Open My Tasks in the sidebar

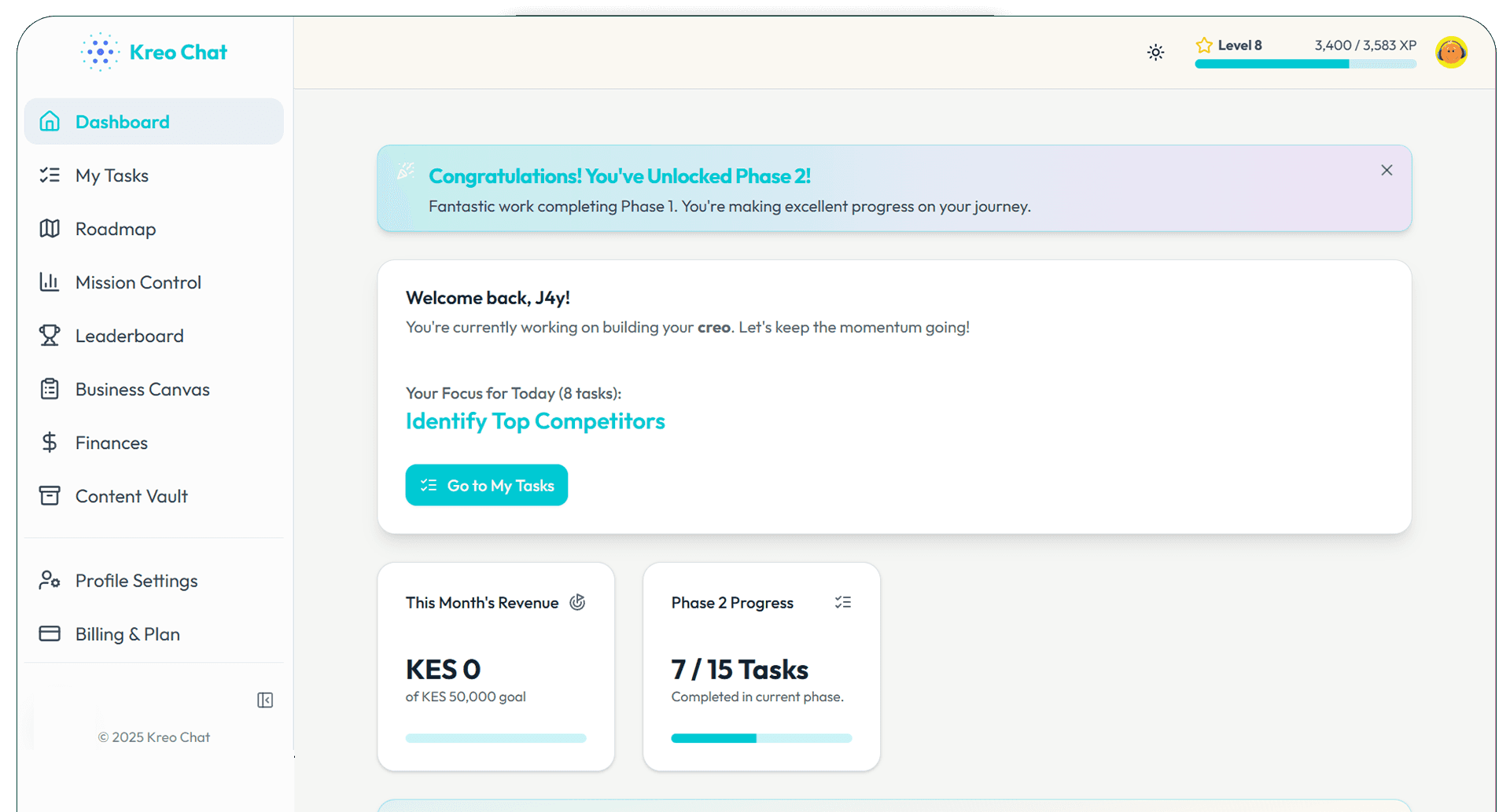pos(112,175)
